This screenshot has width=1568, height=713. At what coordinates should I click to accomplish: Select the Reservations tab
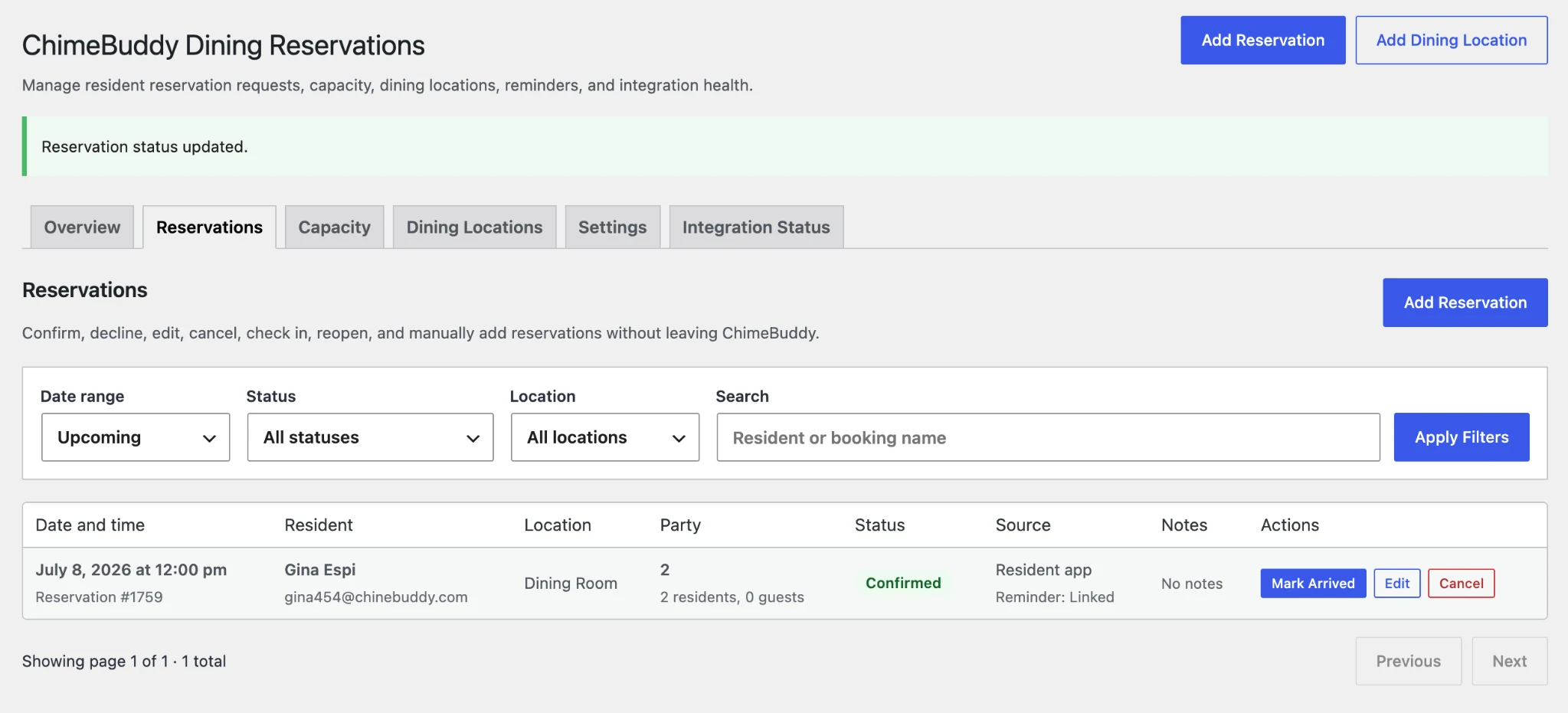pos(209,227)
